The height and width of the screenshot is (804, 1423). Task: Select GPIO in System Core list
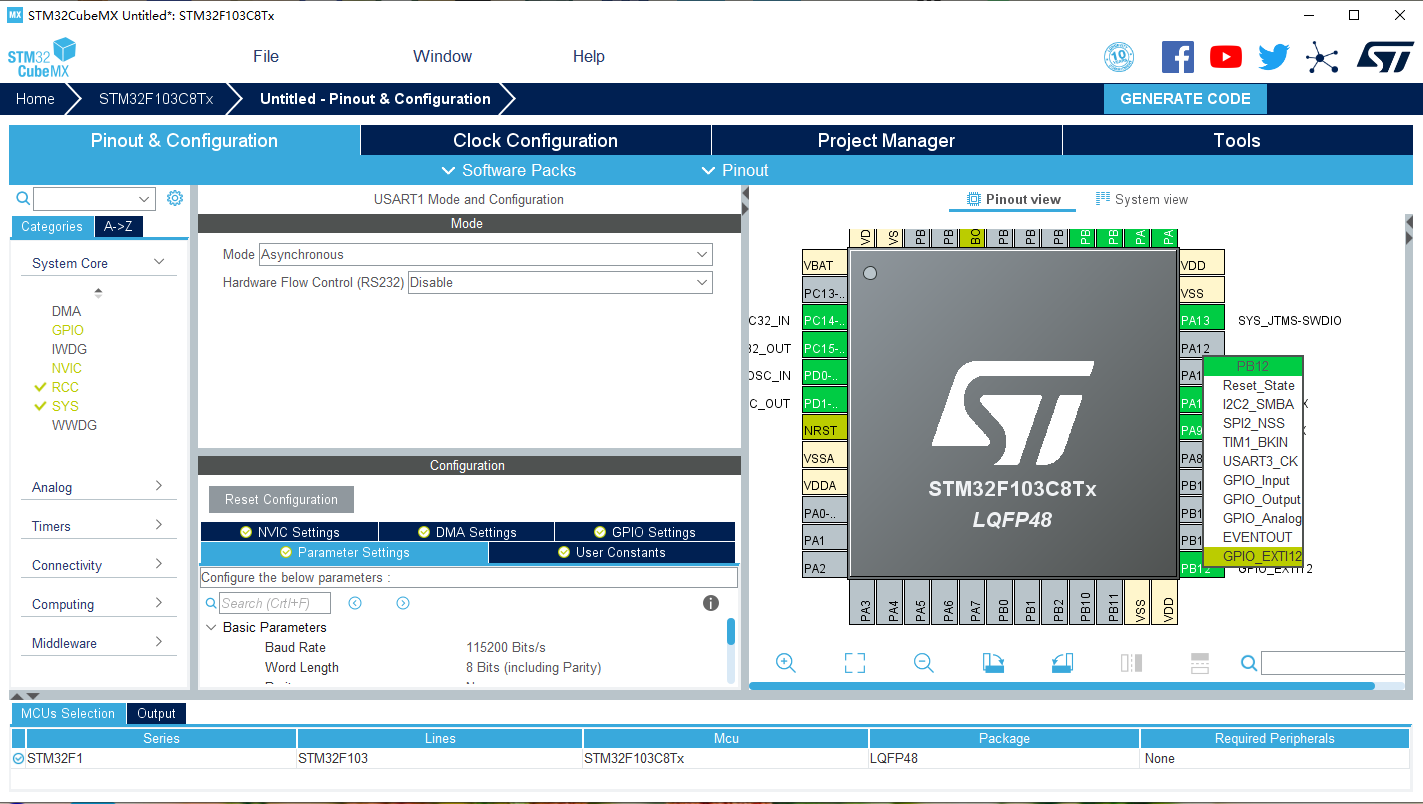click(x=68, y=330)
